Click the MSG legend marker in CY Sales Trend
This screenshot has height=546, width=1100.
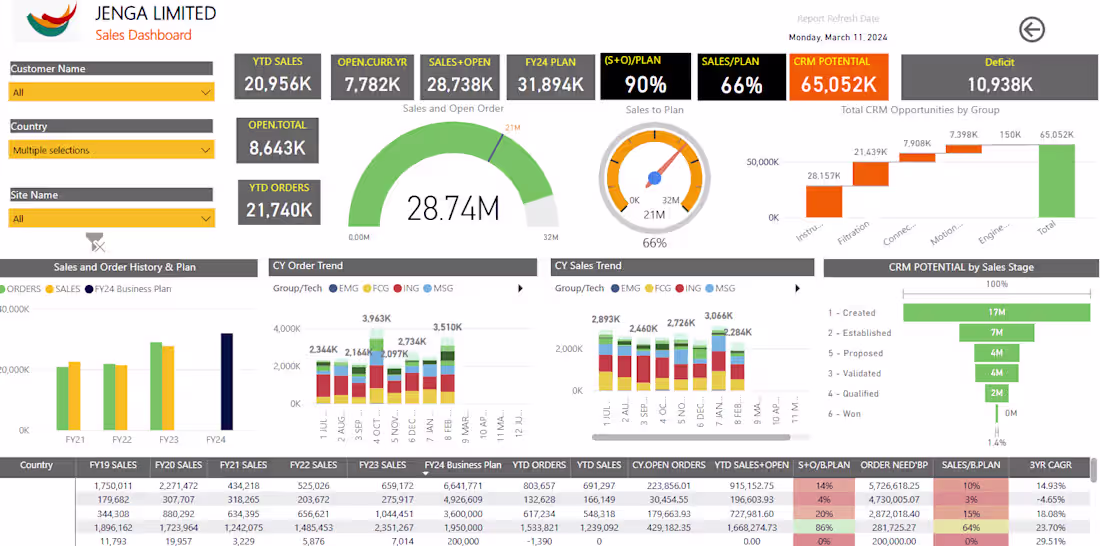point(710,288)
